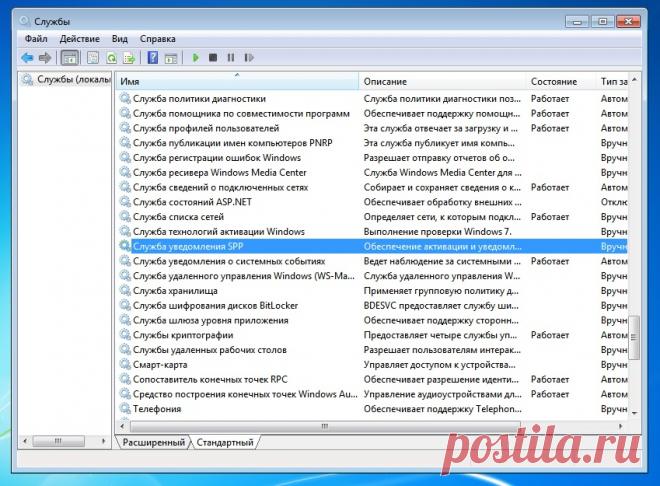Click the vertical scrollbar down arrow

click(x=634, y=413)
